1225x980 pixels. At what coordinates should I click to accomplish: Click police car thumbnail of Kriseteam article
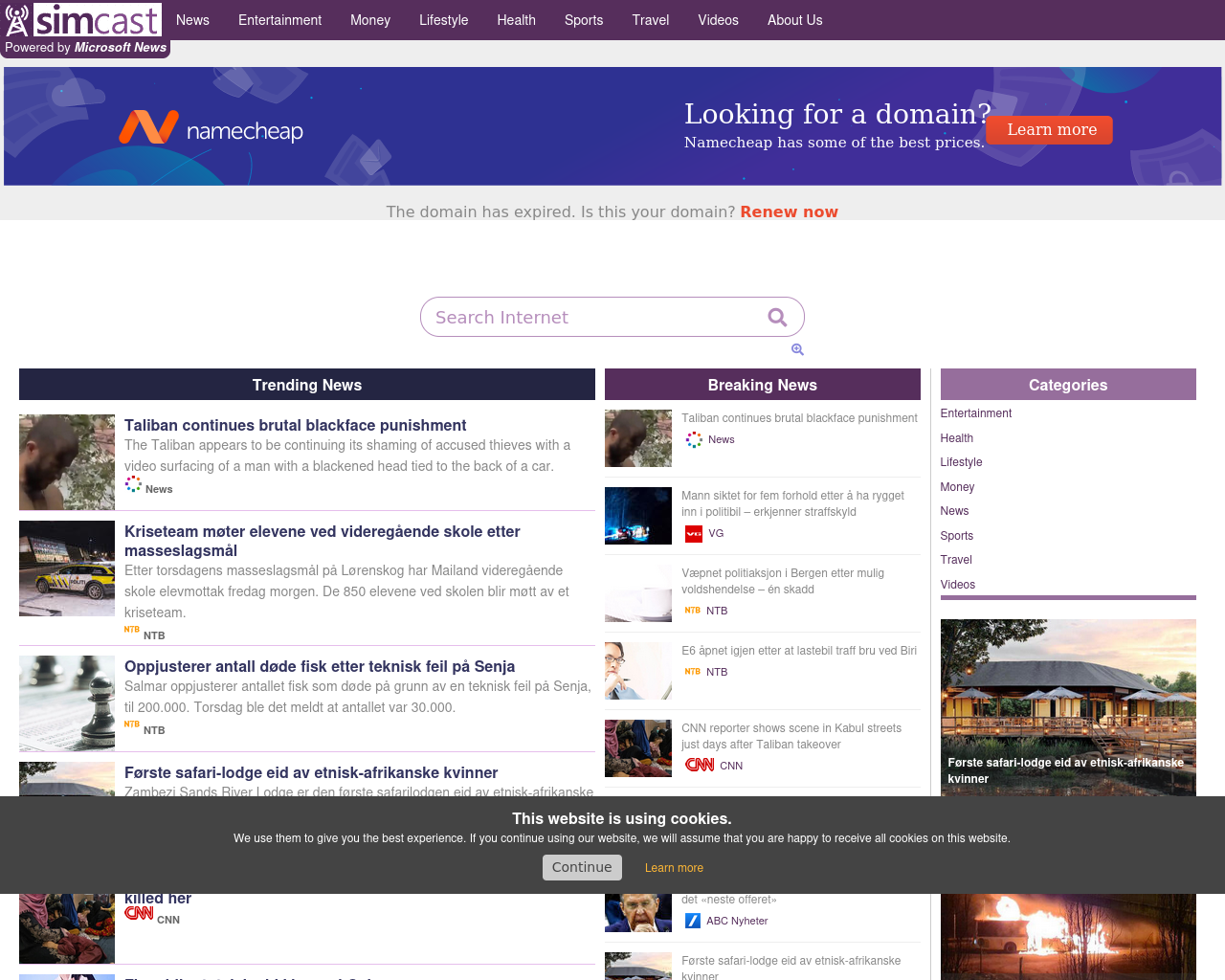click(67, 568)
